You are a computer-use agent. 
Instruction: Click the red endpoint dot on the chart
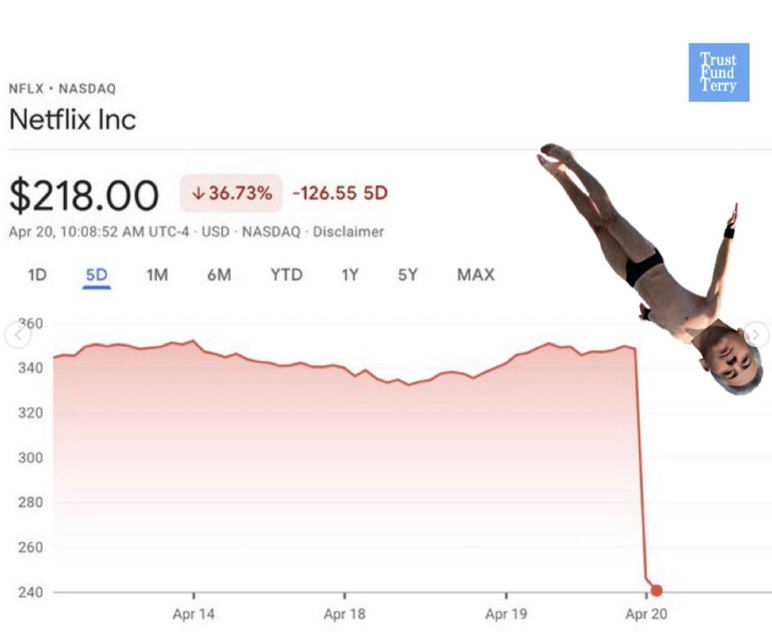point(656,591)
